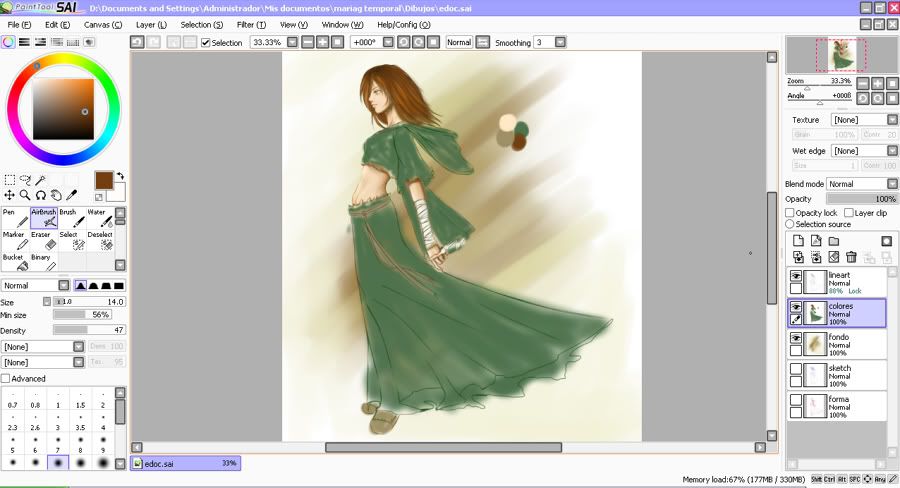
Task: Open the rotation angle +000° dropdown
Action: pos(388,42)
